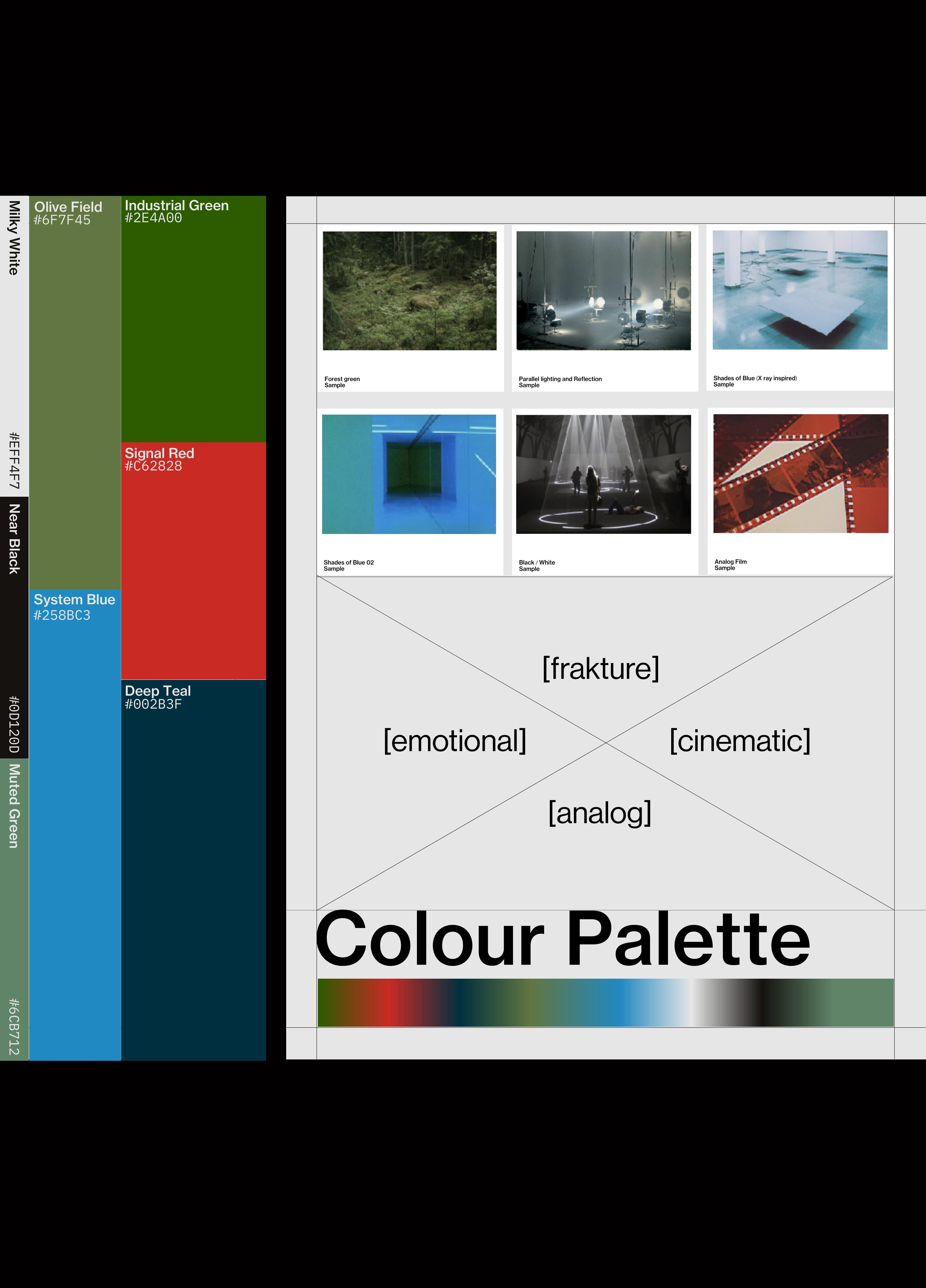Click the 'Deep Teal' colour name

(x=158, y=691)
